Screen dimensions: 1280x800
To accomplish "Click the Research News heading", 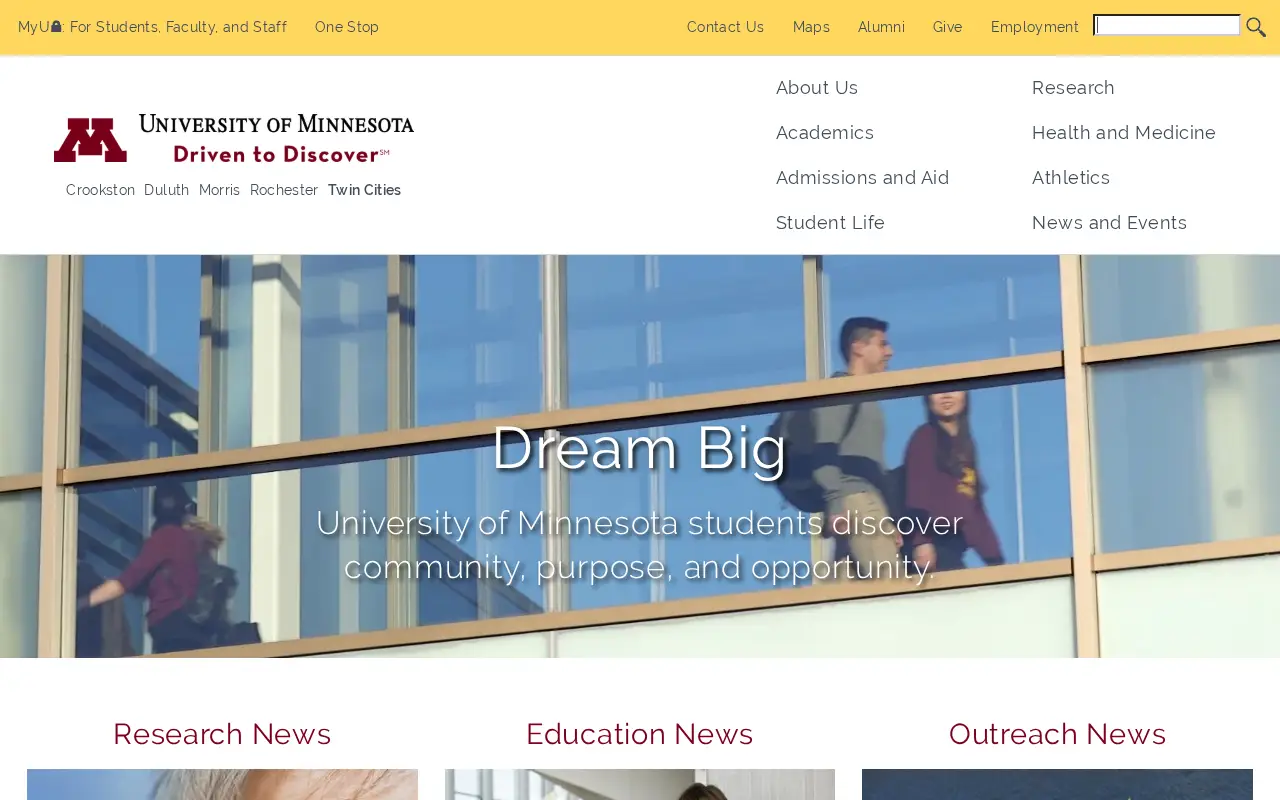I will pyautogui.click(x=222, y=734).
